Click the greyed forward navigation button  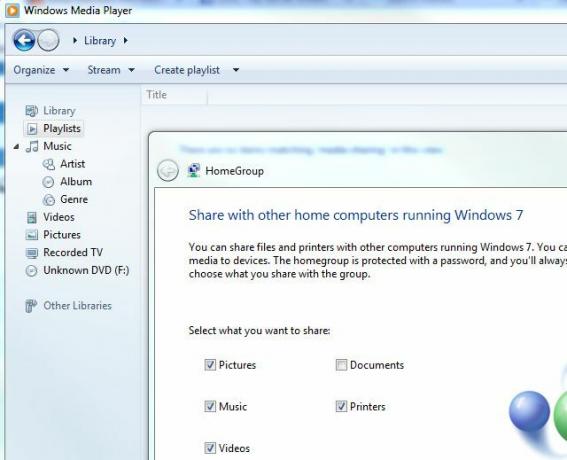point(48,40)
